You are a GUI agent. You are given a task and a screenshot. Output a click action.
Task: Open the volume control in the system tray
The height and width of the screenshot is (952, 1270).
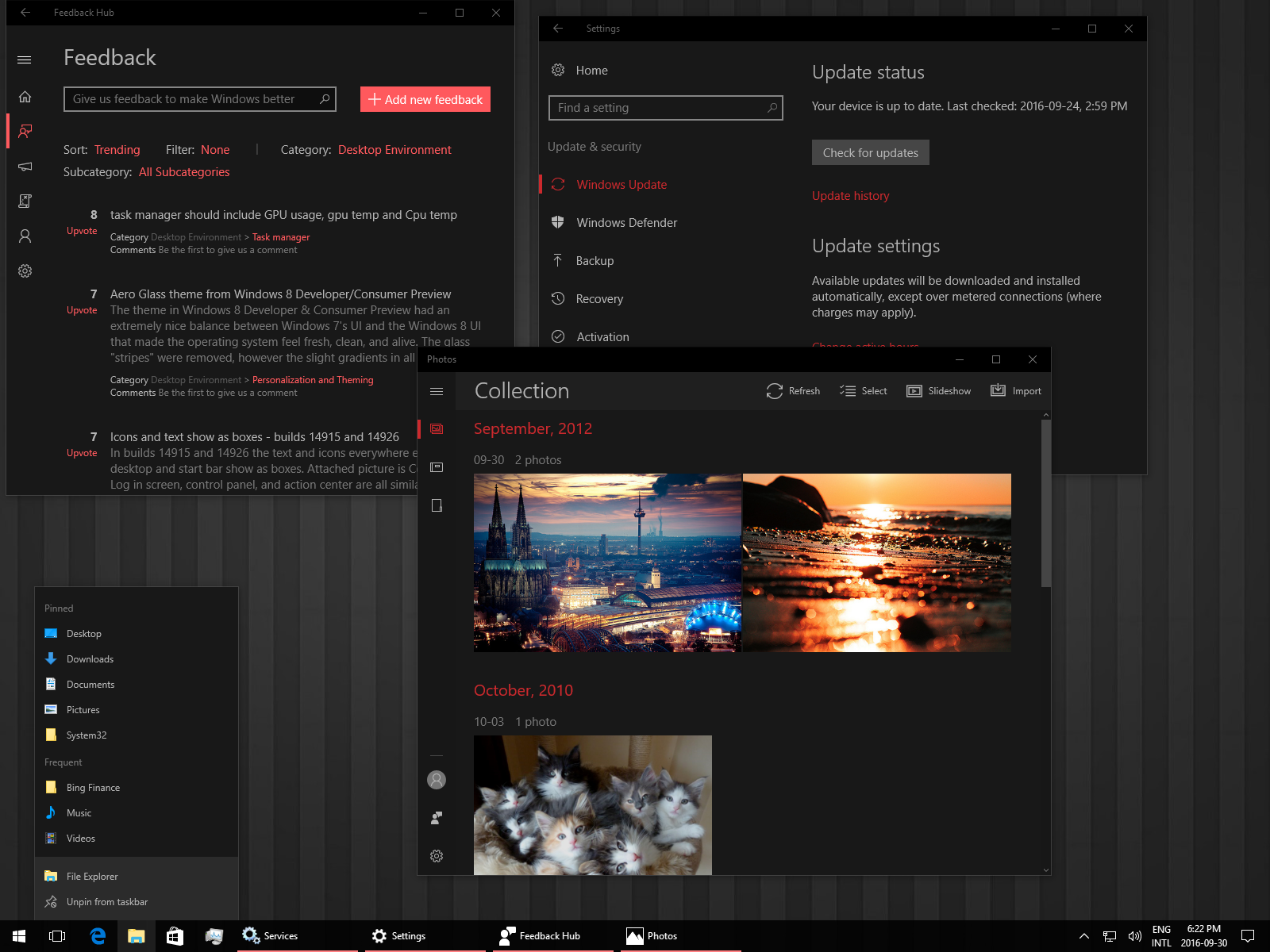[1135, 936]
